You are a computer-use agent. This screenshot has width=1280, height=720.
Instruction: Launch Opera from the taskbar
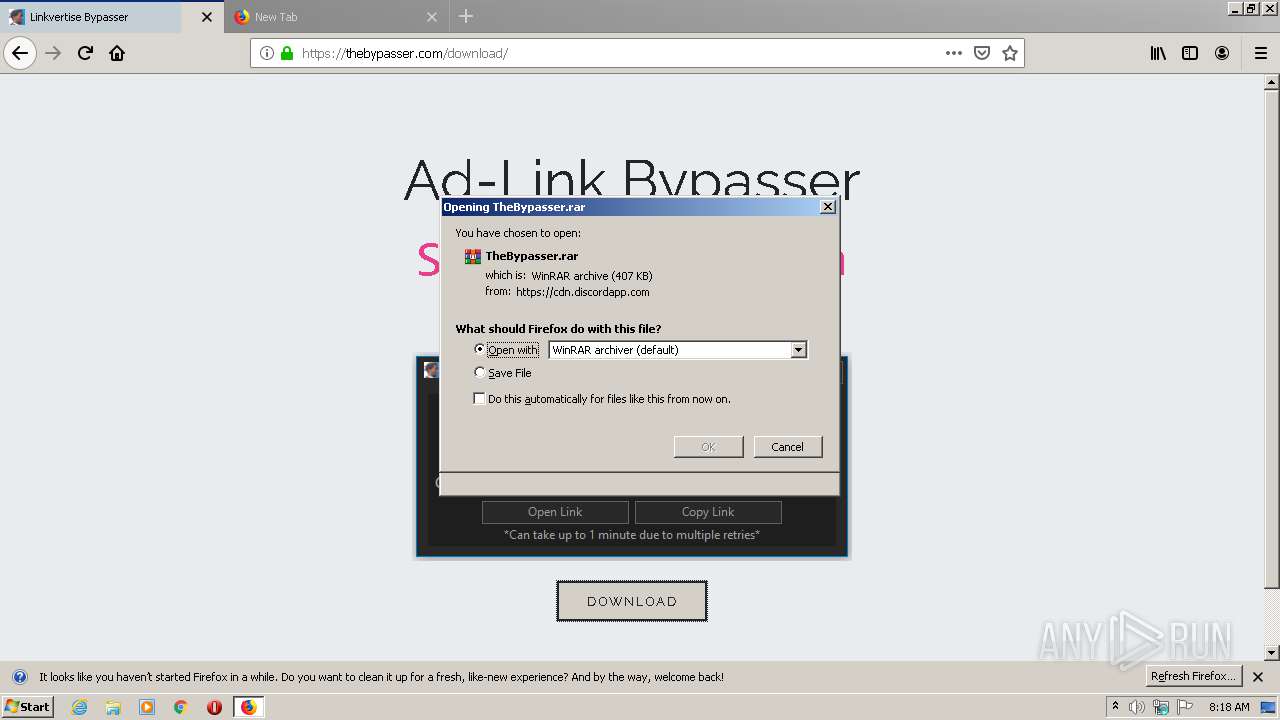click(x=214, y=707)
